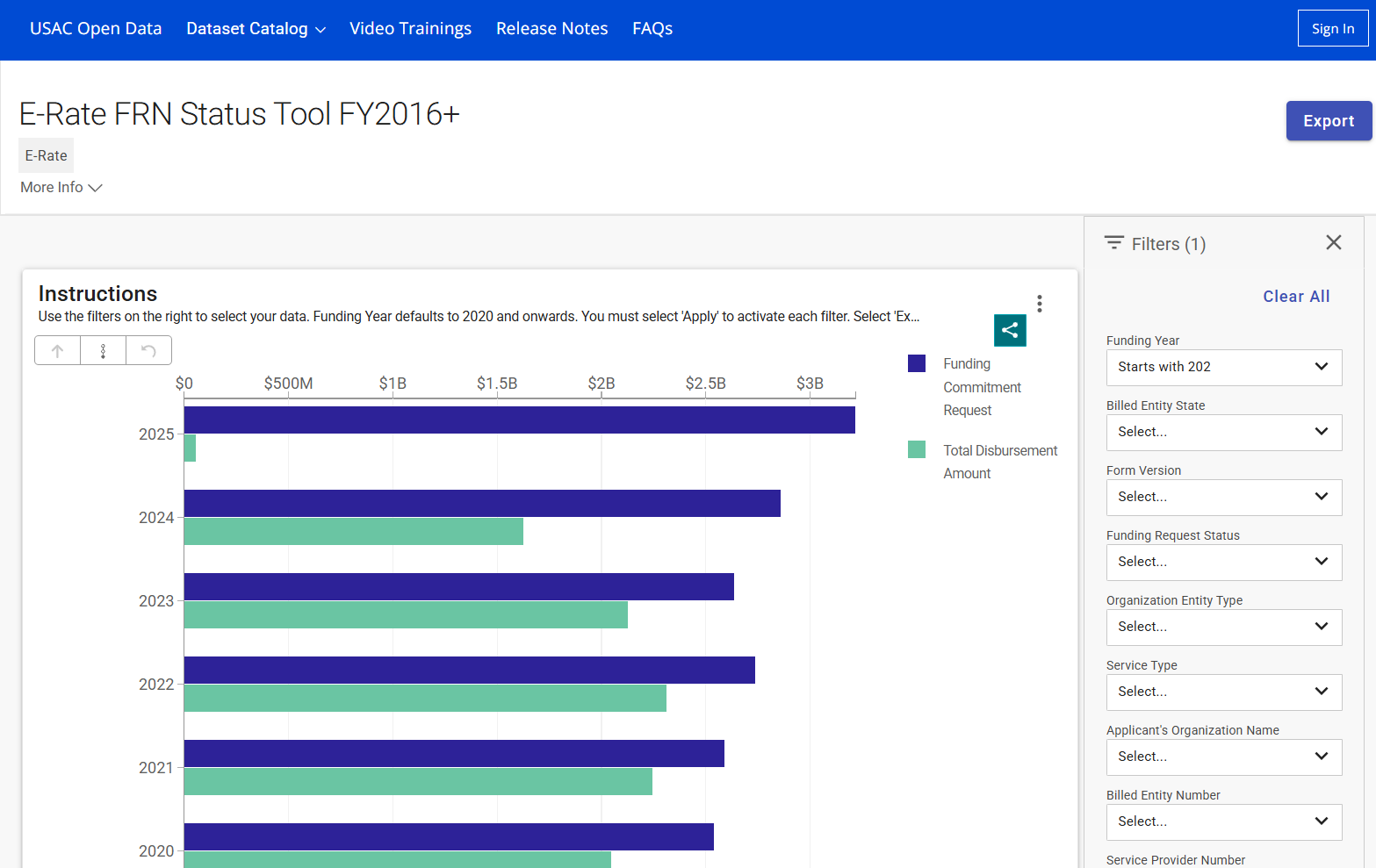
Task: Click the middle drill-down chart toolbar icon
Action: pyautogui.click(x=104, y=351)
